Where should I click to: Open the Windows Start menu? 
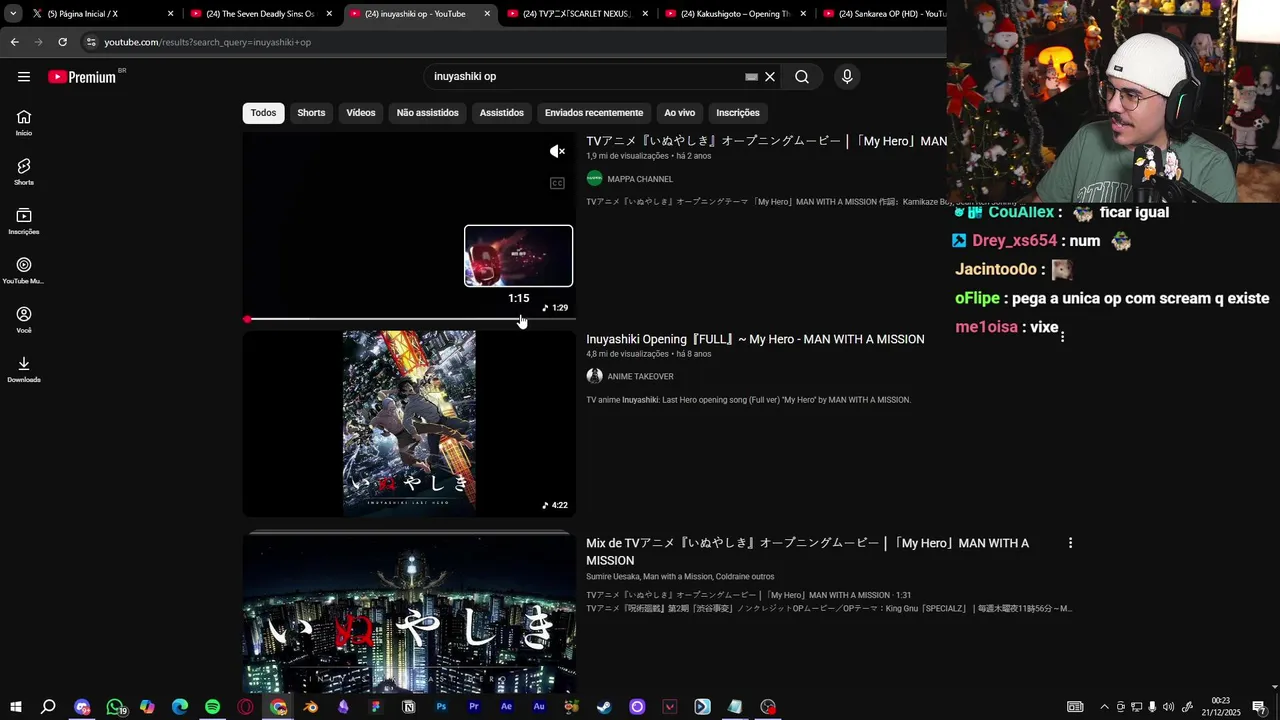tap(15, 707)
